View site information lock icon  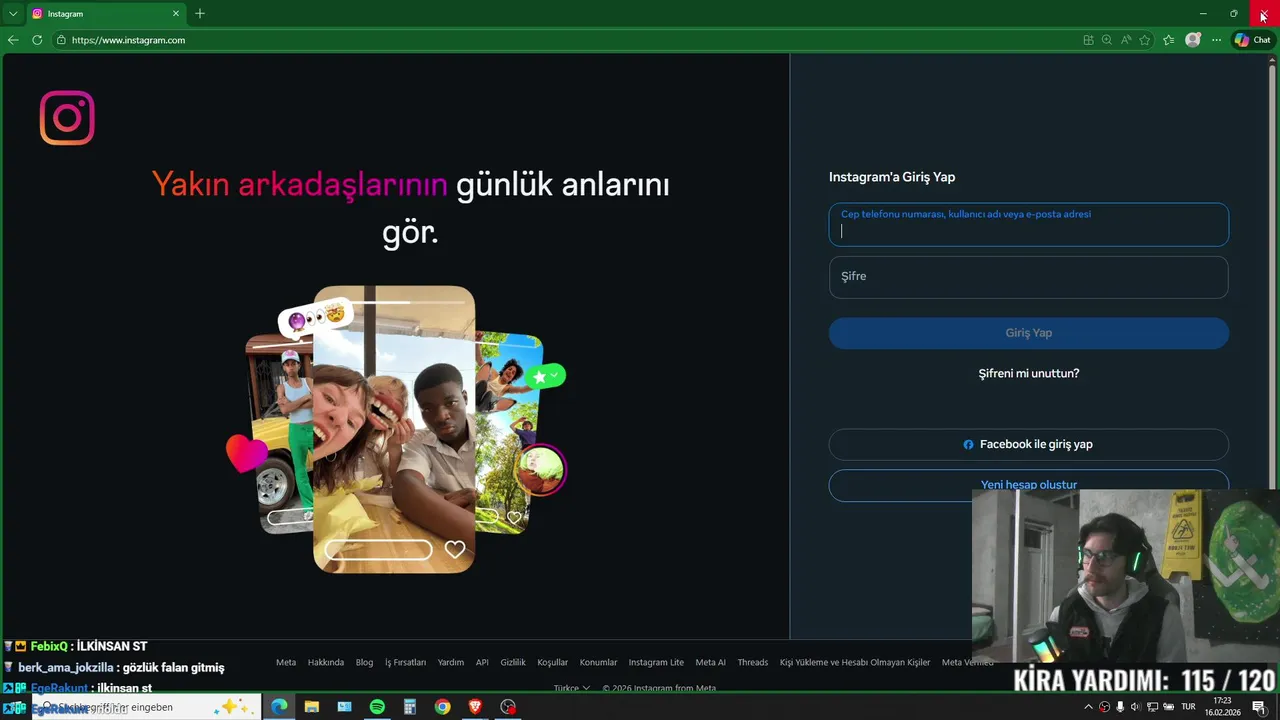tap(61, 40)
